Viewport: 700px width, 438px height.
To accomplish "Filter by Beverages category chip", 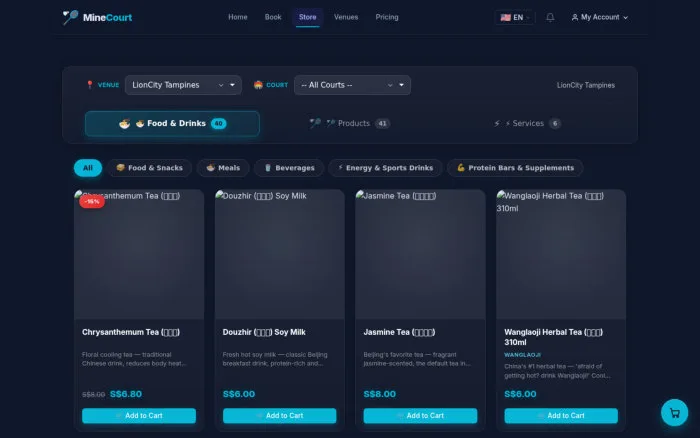I will (289, 168).
